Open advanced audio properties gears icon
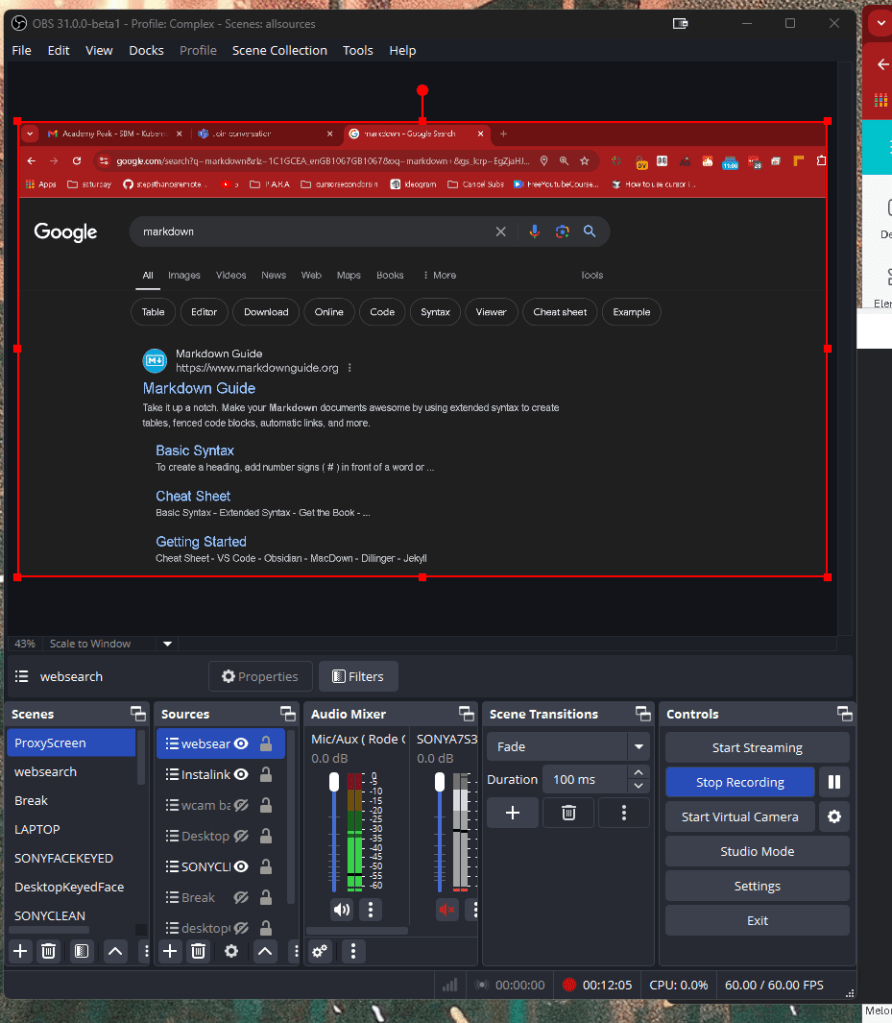This screenshot has height=1023, width=892. click(320, 951)
